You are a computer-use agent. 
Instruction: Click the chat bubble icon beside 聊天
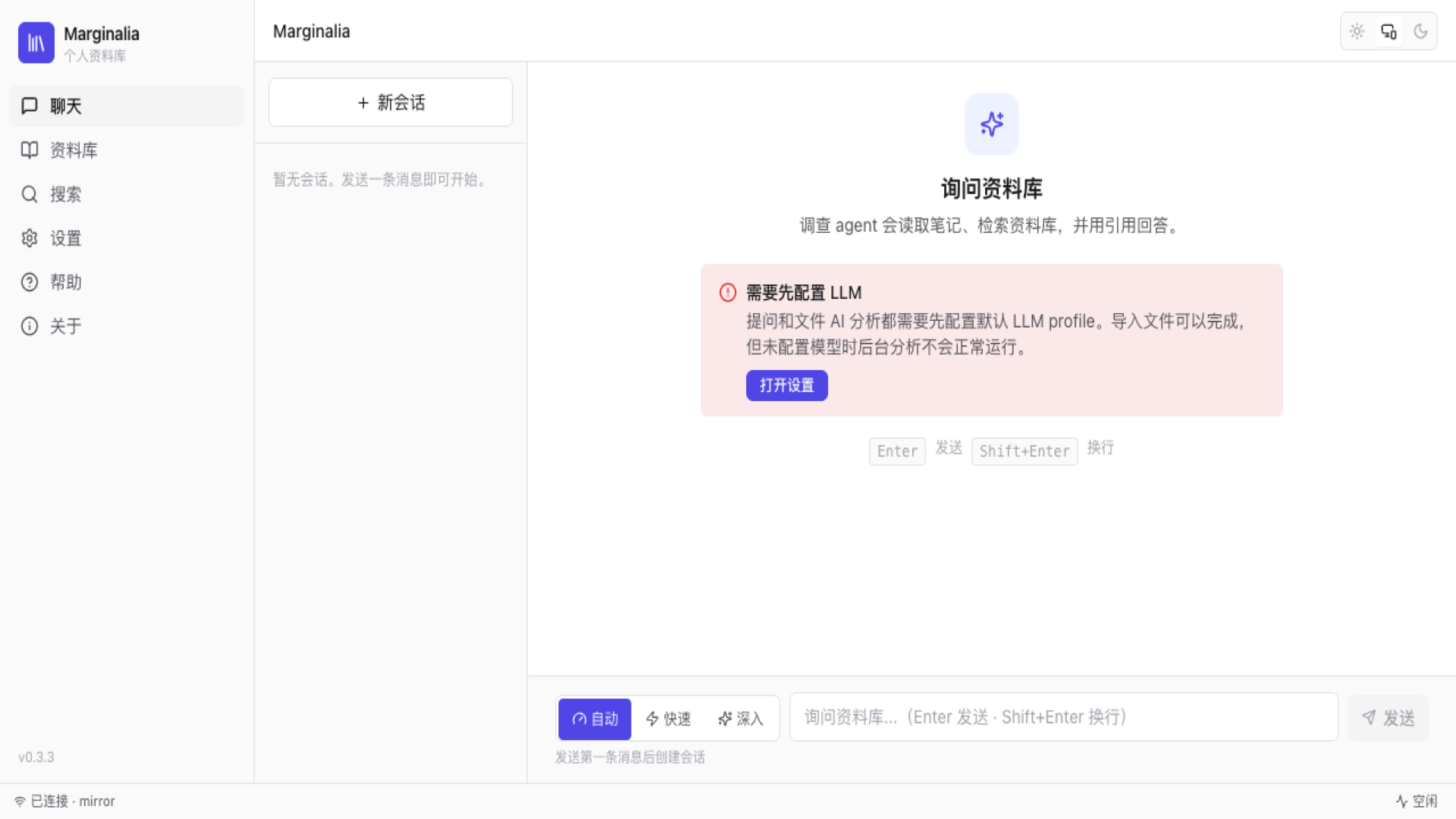point(30,106)
